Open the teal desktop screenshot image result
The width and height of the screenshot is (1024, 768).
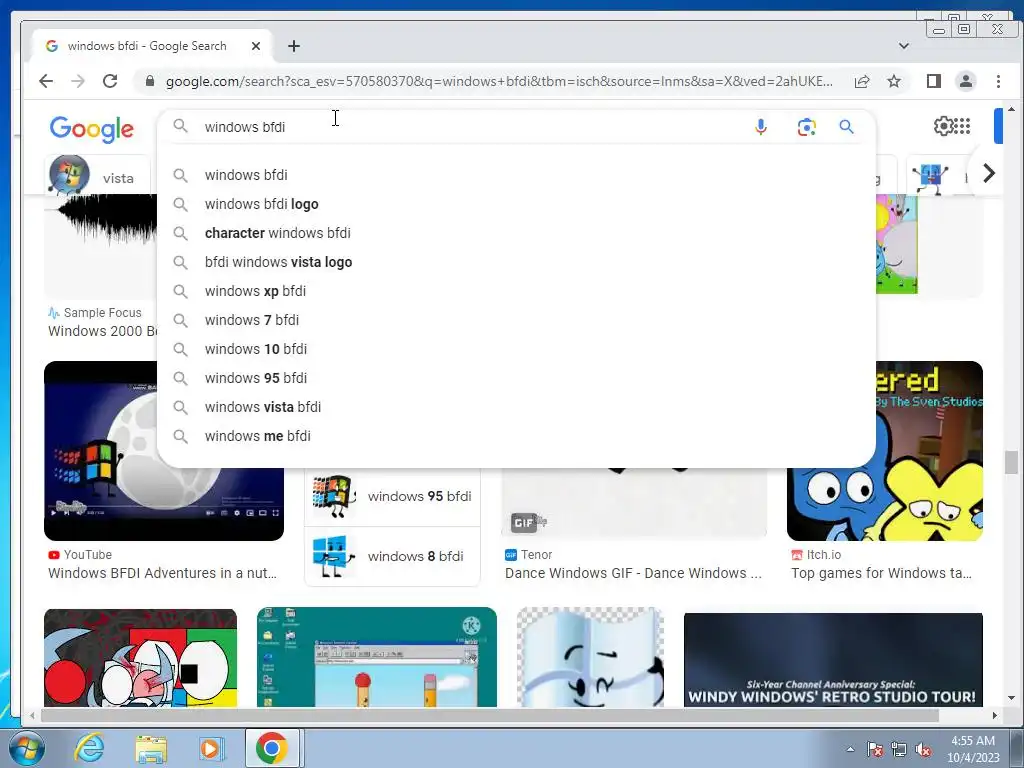[x=377, y=657]
